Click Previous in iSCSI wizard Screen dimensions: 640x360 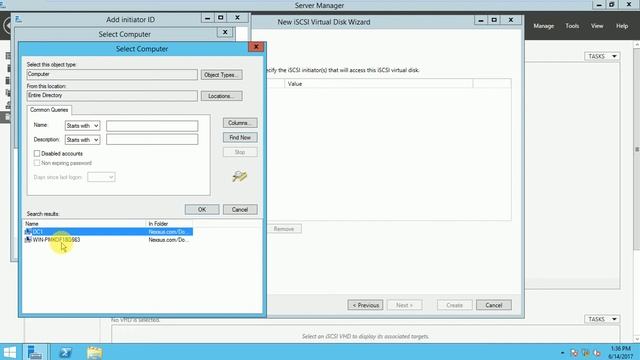(365, 305)
